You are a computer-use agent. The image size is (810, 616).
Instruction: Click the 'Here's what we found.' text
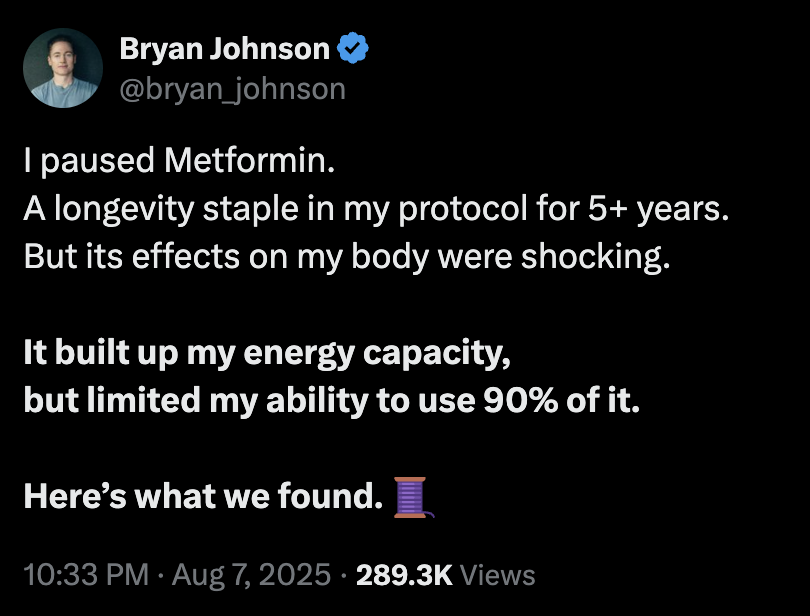203,496
